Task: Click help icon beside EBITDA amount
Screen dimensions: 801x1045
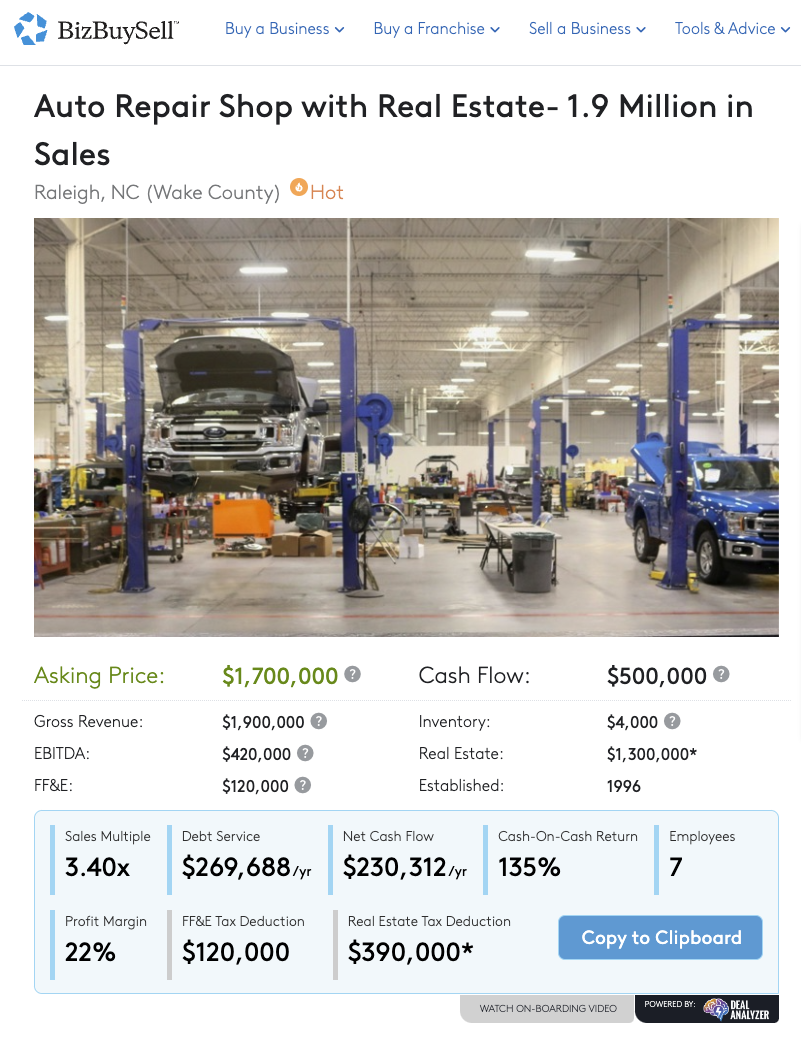Action: (305, 753)
